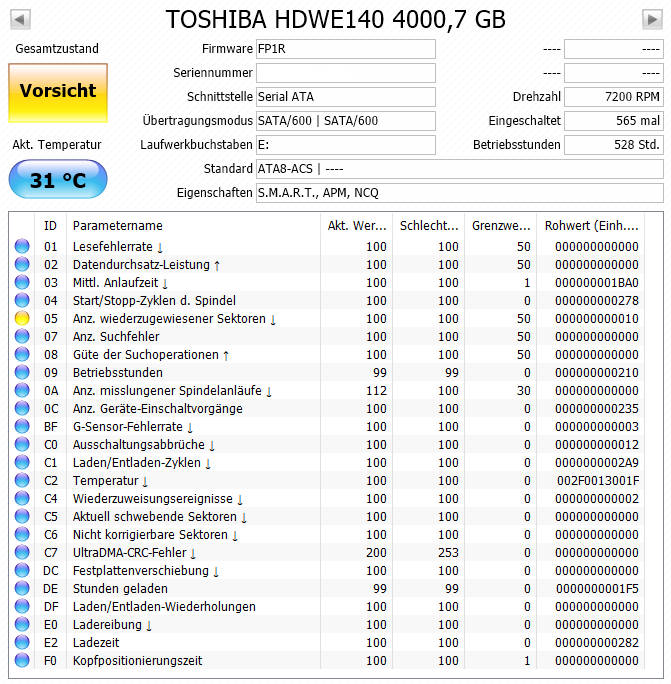Screen dimensions: 671x684
Task: Select the Firmware field FP1R
Action: point(346,49)
